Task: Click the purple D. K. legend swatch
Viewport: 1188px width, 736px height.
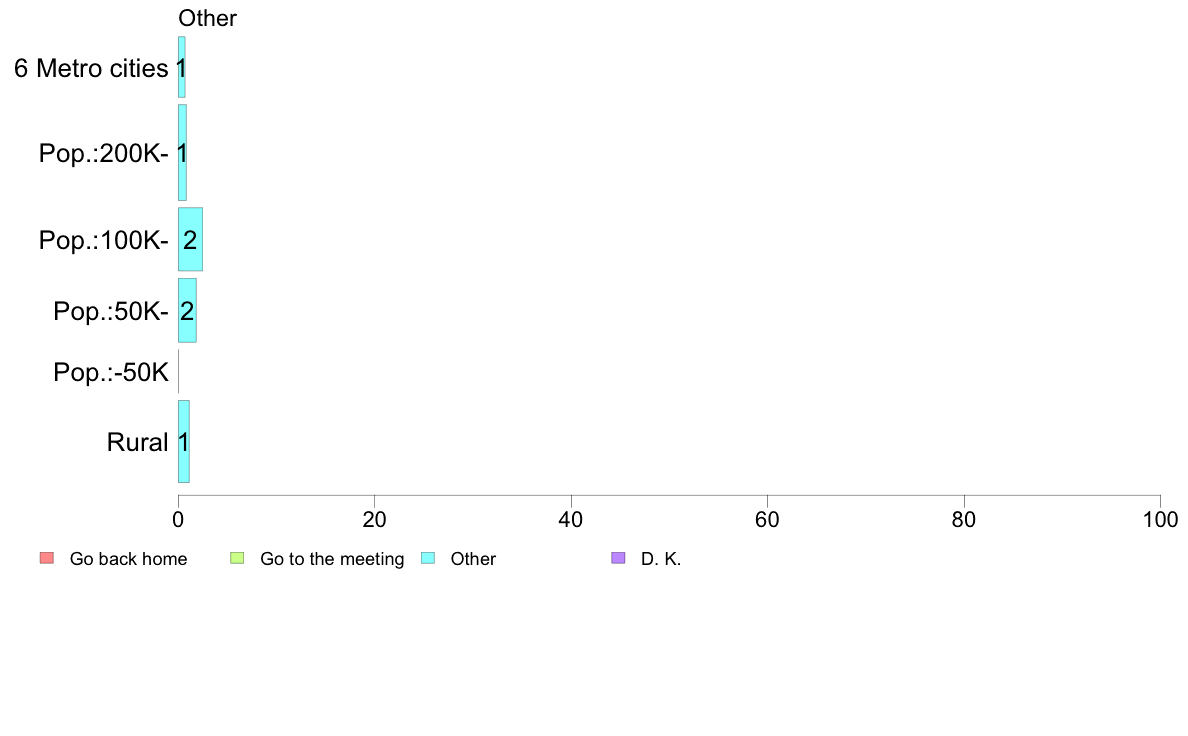Action: [618, 559]
